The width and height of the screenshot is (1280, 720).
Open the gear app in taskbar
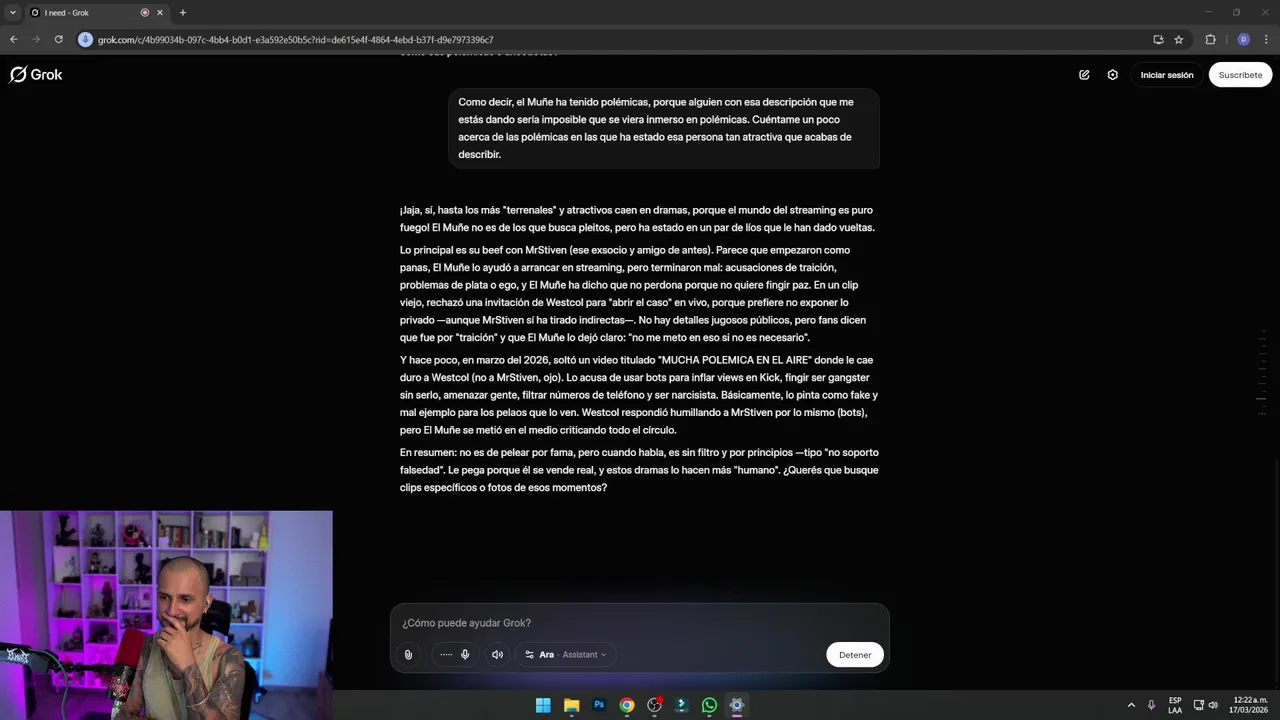(x=737, y=705)
